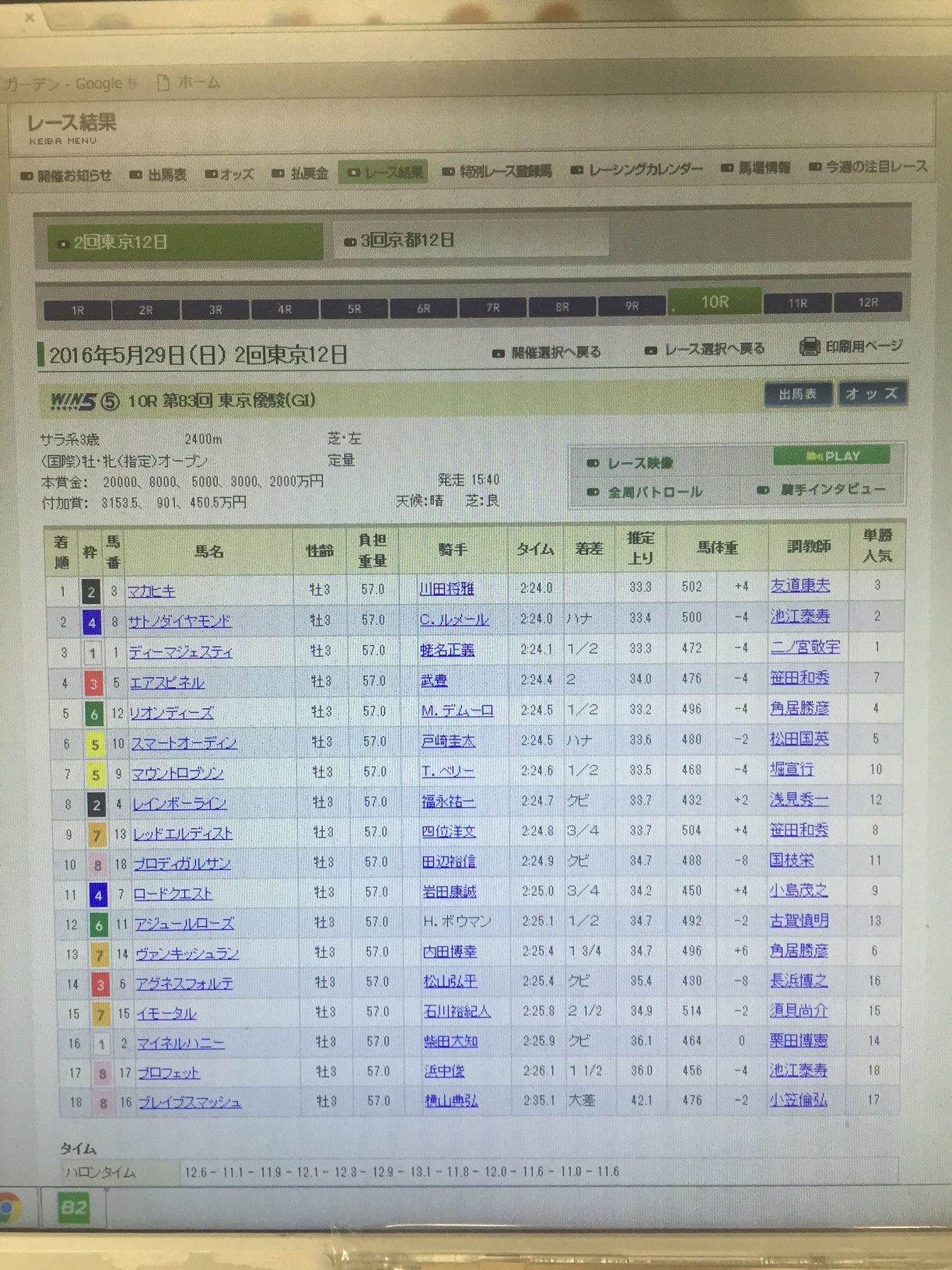
Task: Switch to the 9R race tab
Action: point(632,307)
